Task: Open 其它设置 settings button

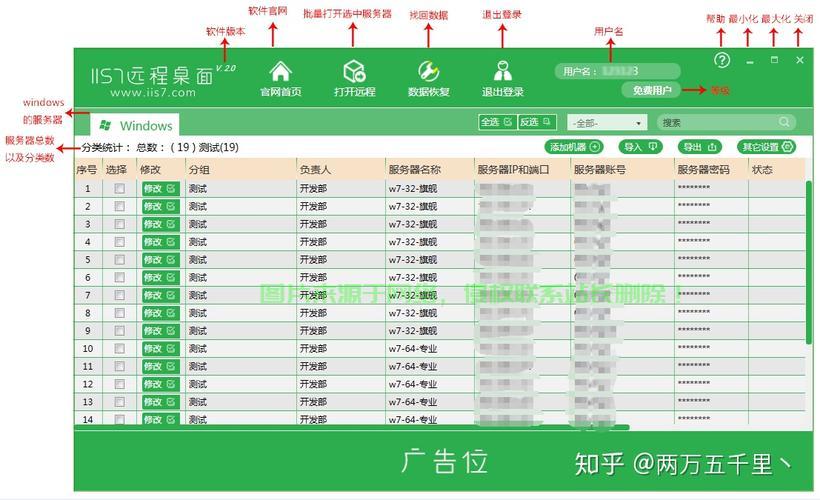Action: coord(767,147)
